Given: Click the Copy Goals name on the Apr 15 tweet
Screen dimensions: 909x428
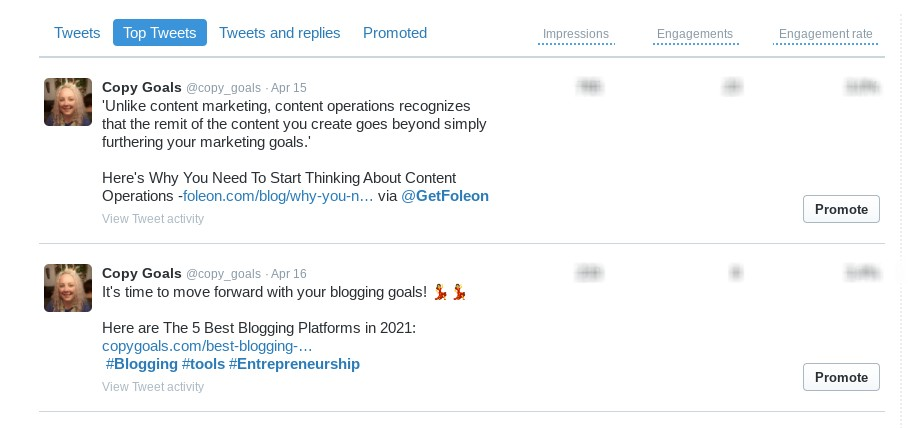Looking at the screenshot, I should 140,87.
